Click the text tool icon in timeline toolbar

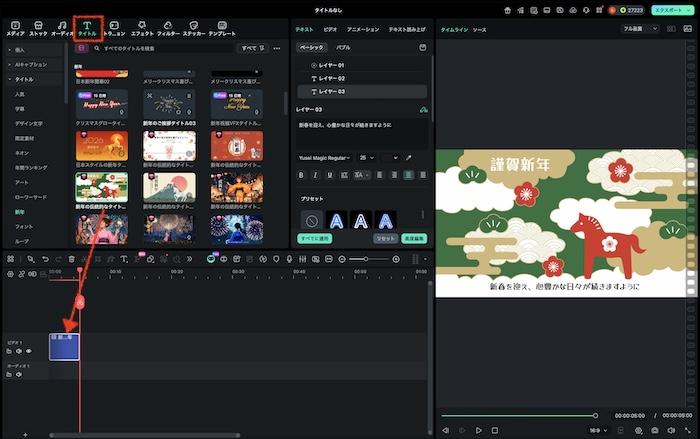(124, 259)
